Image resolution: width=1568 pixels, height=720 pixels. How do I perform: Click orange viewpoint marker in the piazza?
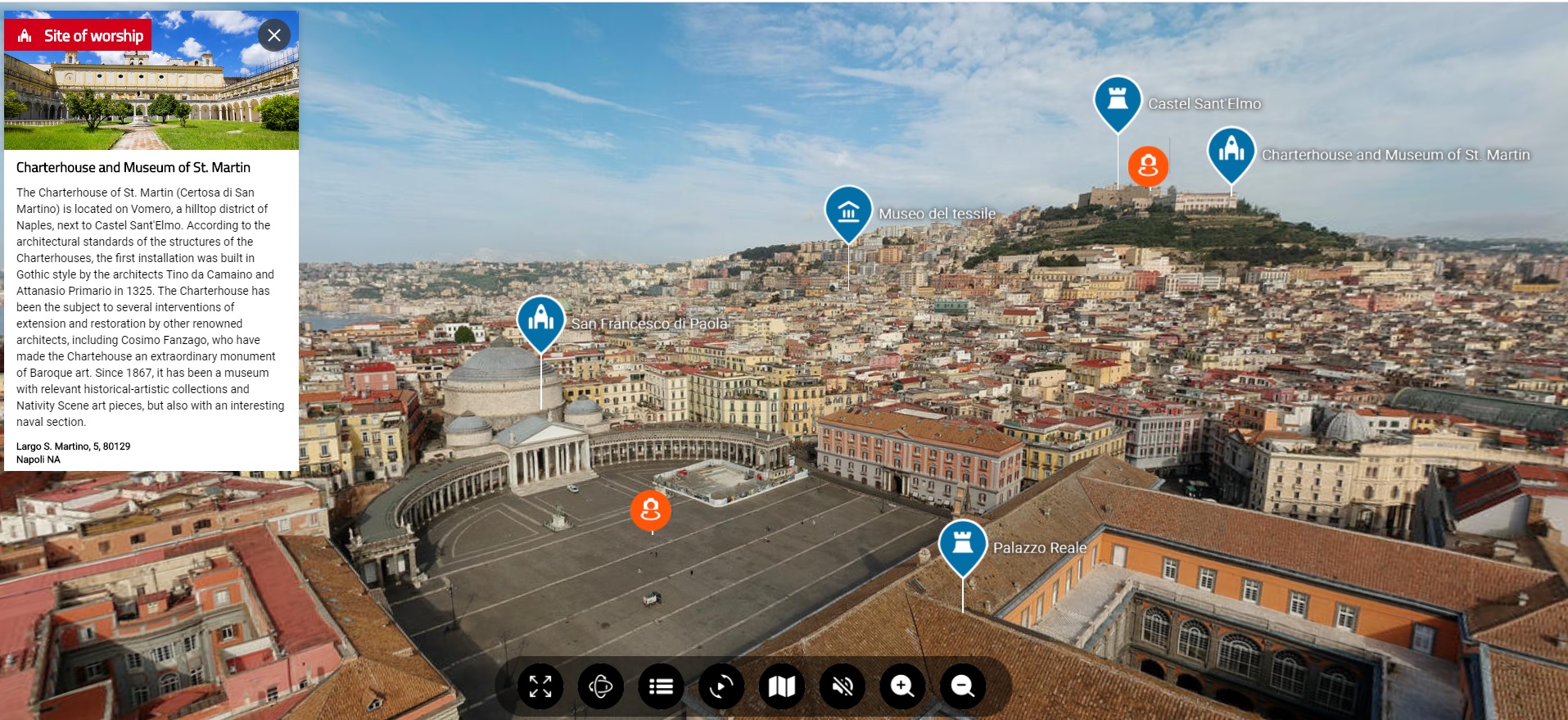point(651,509)
